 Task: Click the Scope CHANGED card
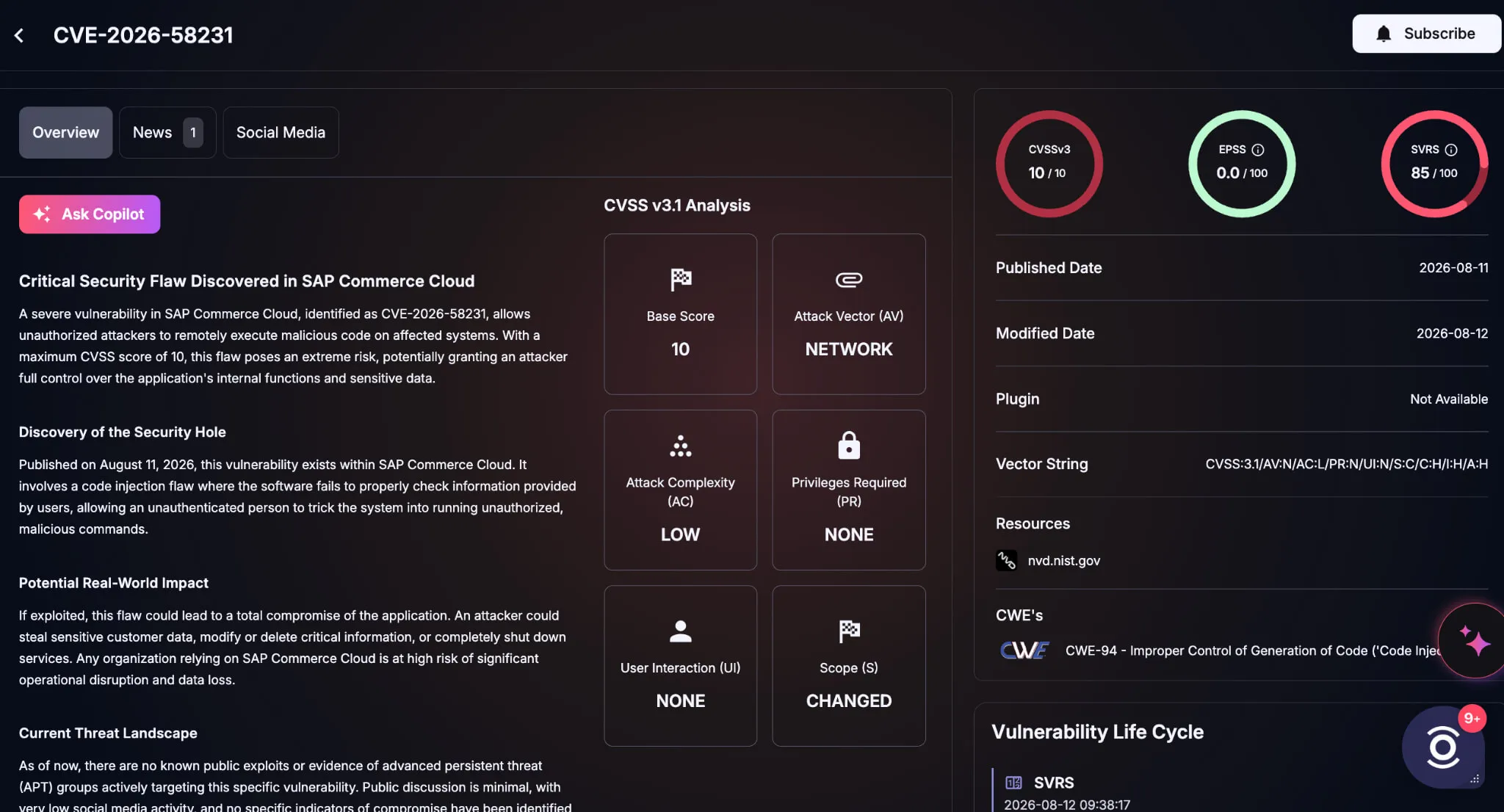[x=849, y=666]
